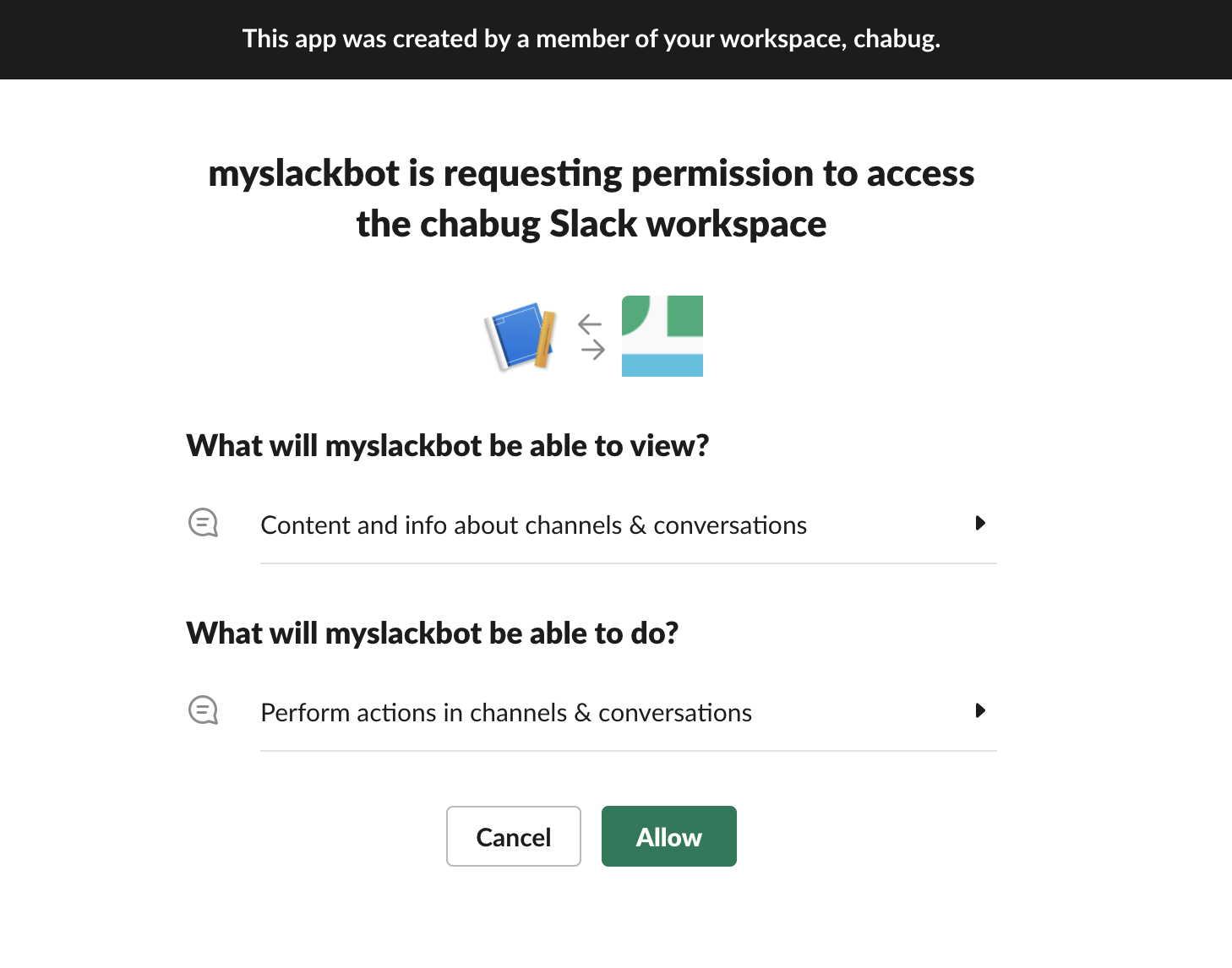Click the green square in the chabug logo
The height and width of the screenshot is (968, 1232).
(x=685, y=316)
